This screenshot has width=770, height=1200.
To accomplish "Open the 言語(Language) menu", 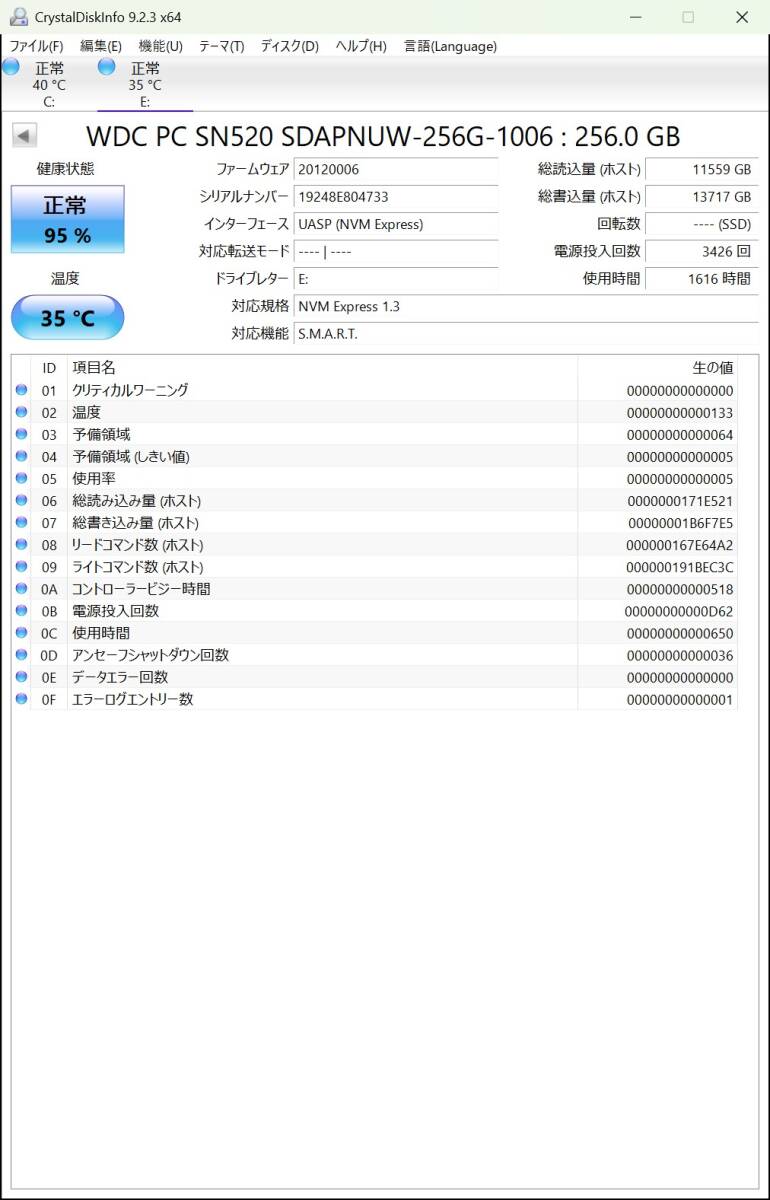I will pos(450,46).
